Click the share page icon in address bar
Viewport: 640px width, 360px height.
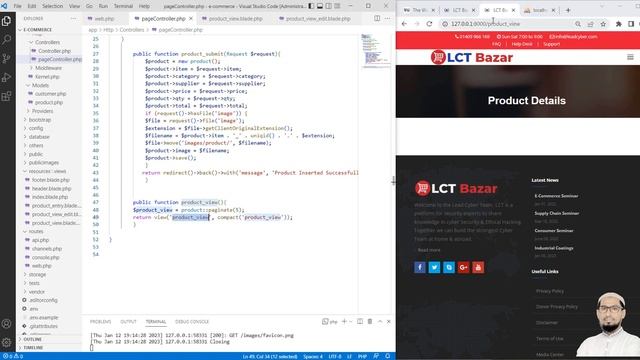tap(590, 24)
